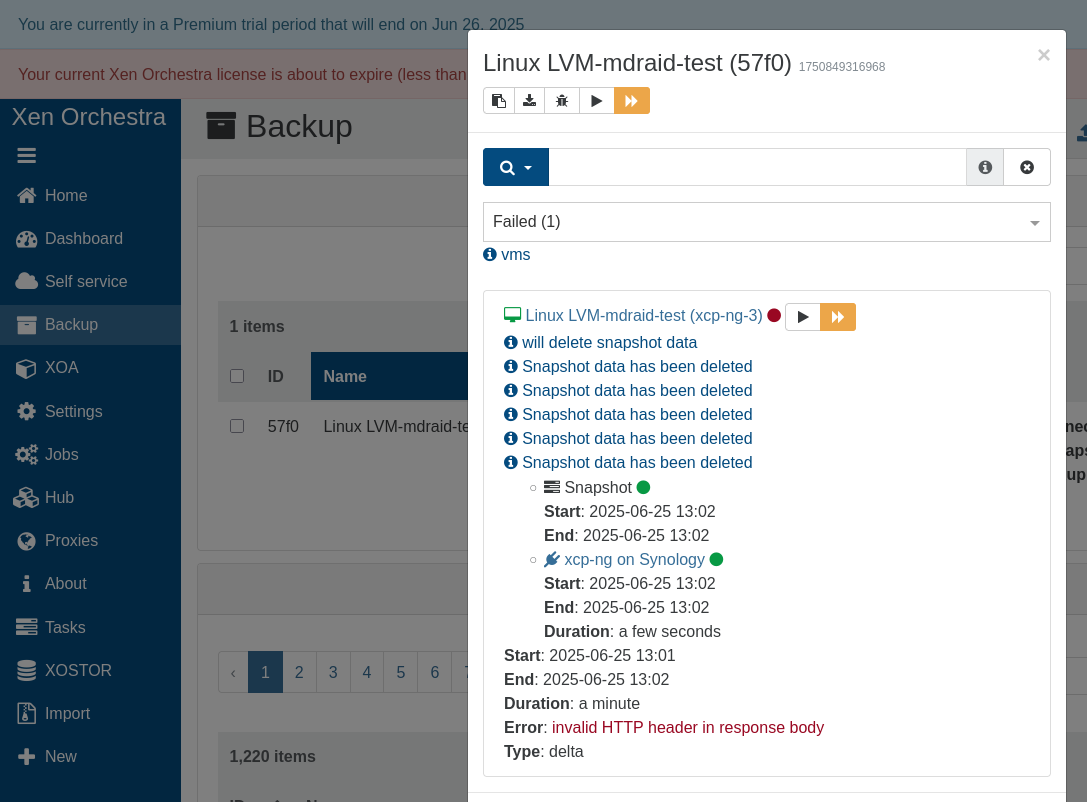Click the New plus icon
This screenshot has width=1087, height=802.
coord(26,756)
